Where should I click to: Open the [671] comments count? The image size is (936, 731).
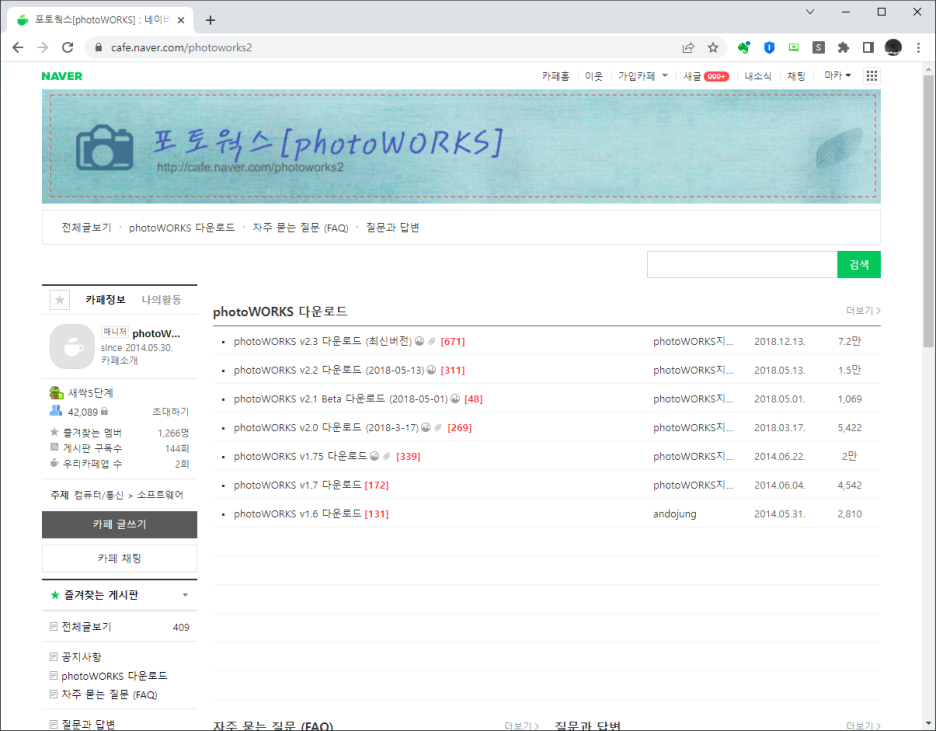[452, 341]
